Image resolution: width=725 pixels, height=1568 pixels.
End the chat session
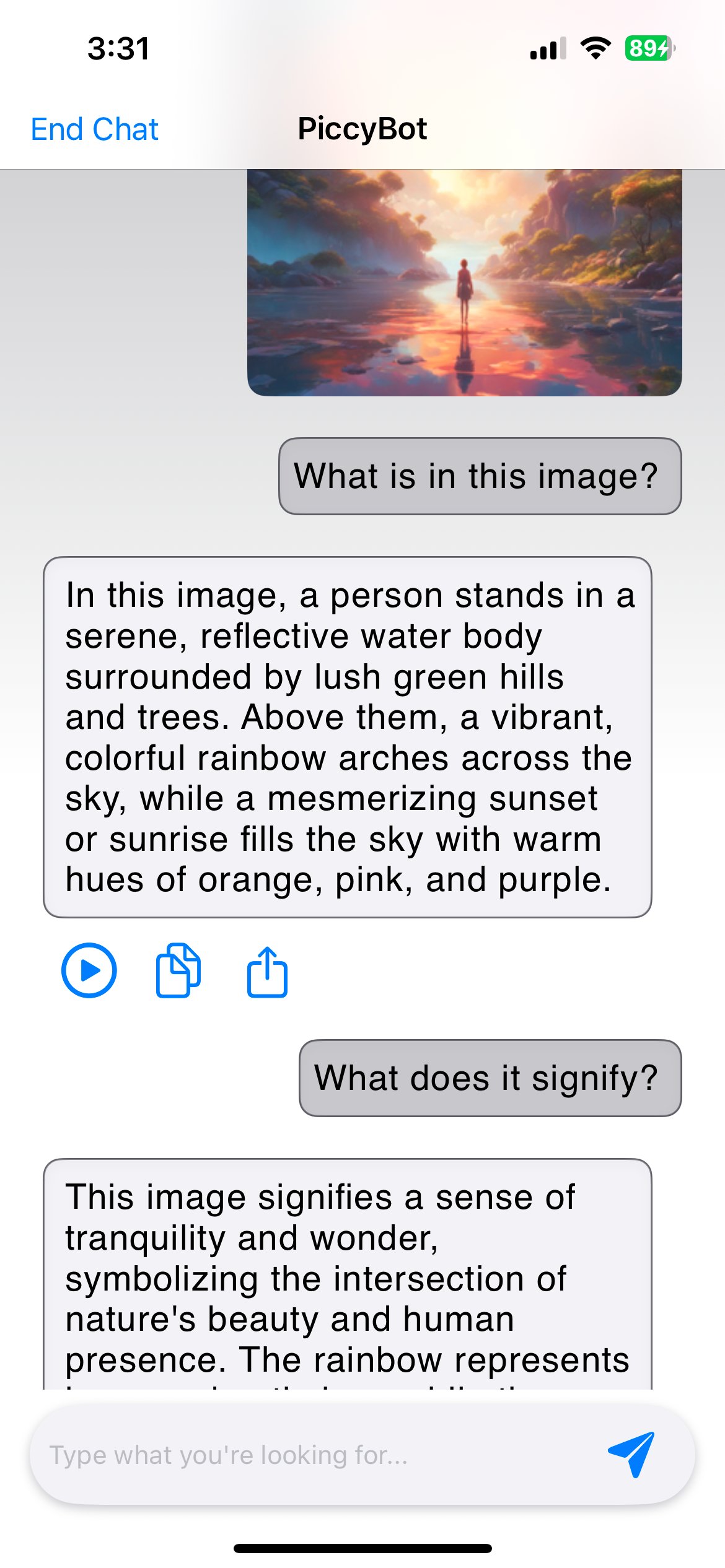point(95,129)
